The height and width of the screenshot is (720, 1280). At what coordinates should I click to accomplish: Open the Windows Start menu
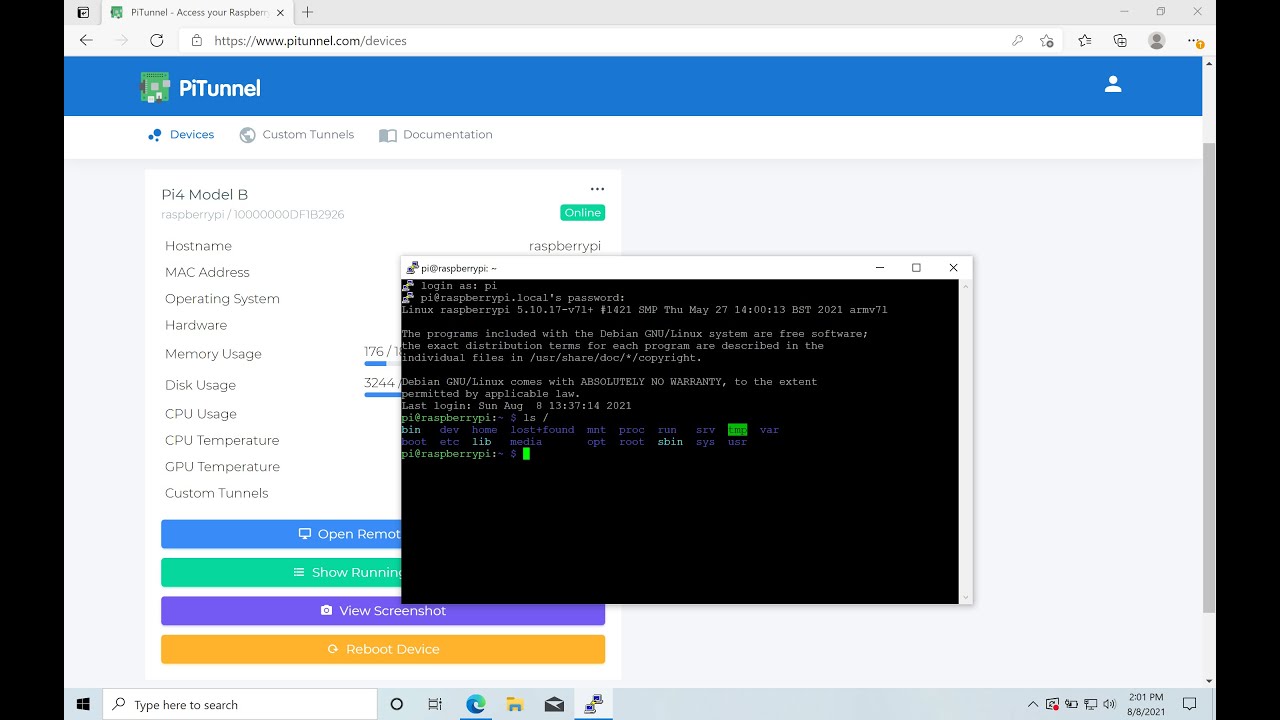(x=84, y=705)
